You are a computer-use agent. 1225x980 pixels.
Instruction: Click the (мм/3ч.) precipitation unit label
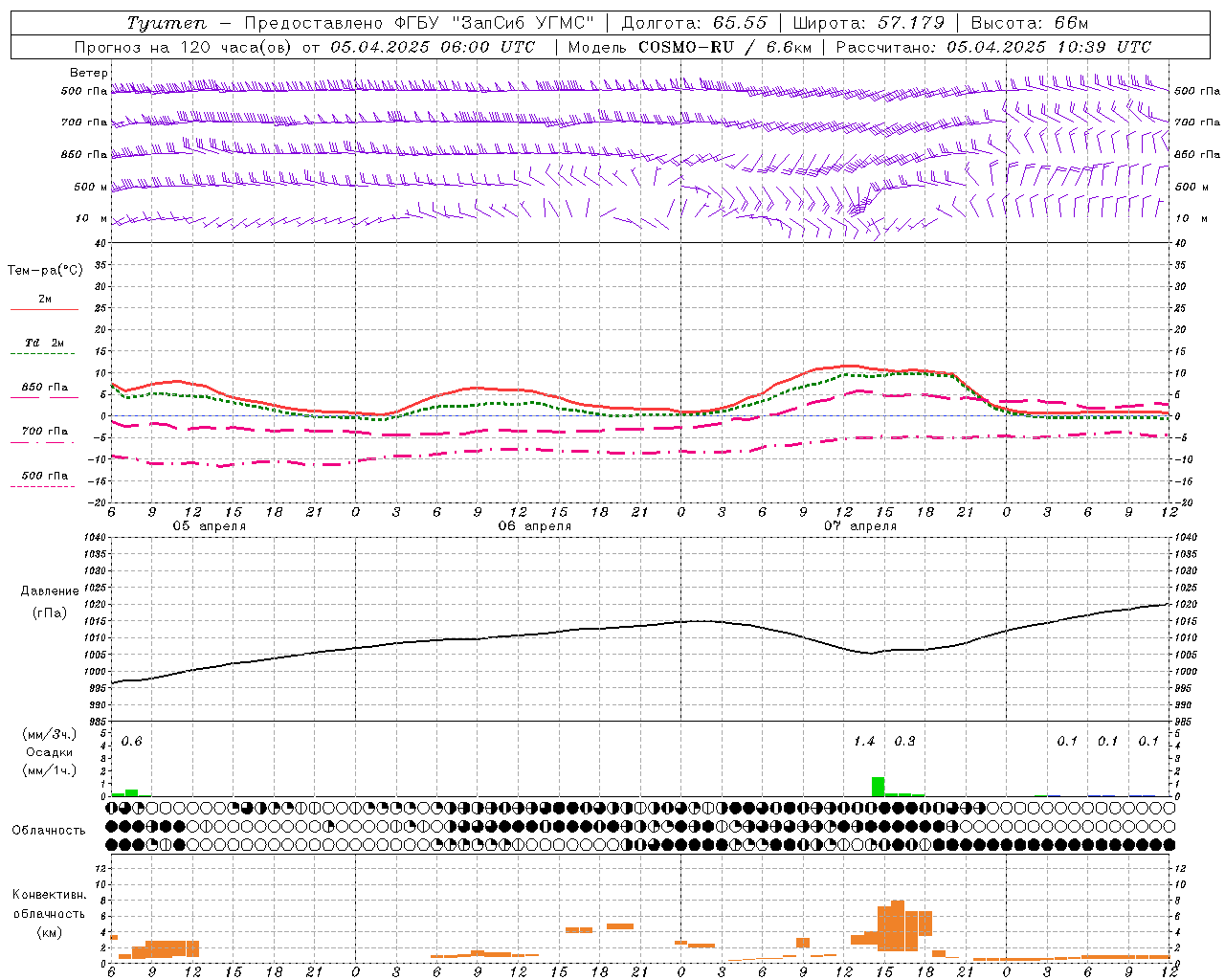50,734
